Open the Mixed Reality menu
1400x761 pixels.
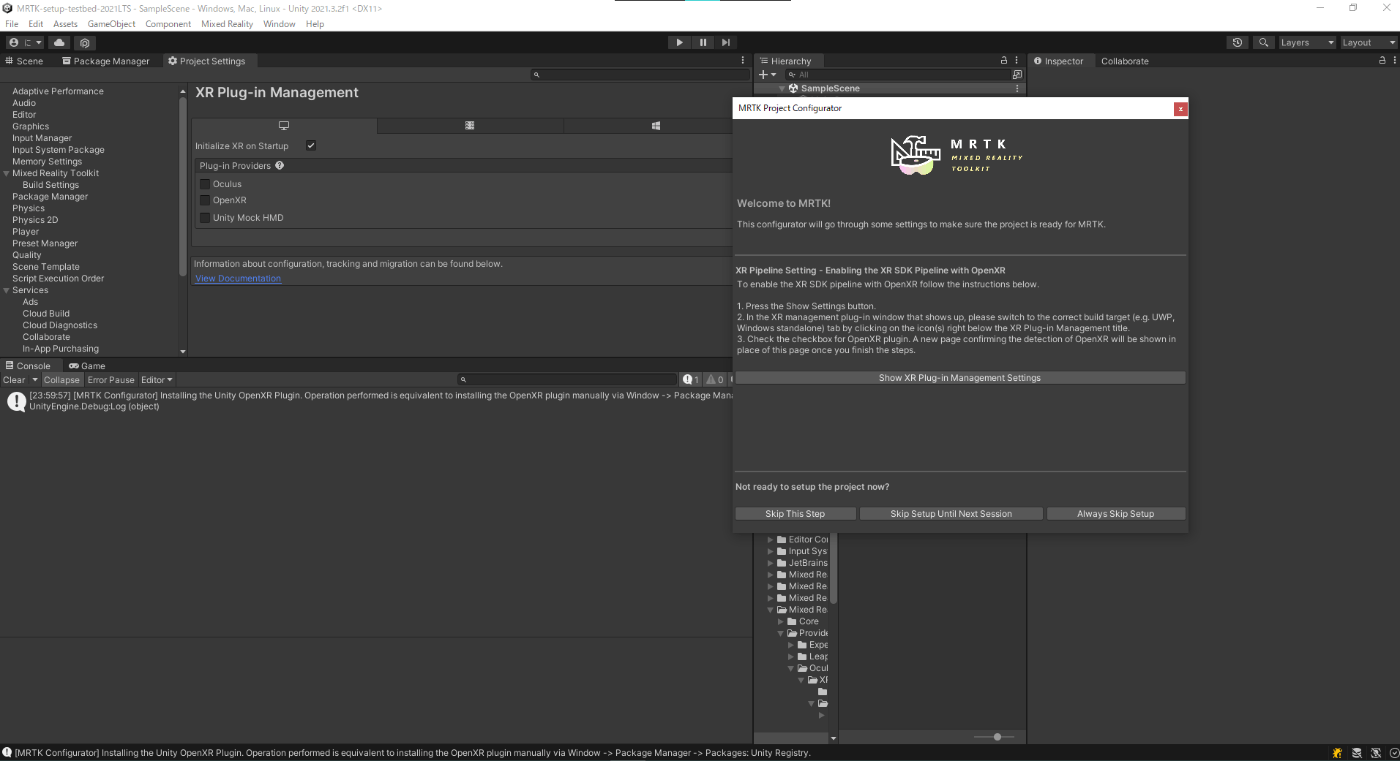pos(227,24)
